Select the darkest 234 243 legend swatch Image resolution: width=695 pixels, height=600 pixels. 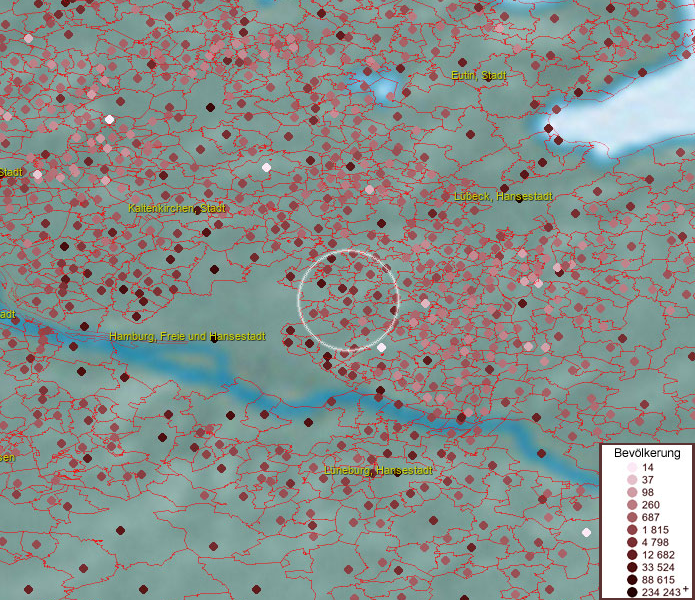tap(632, 592)
